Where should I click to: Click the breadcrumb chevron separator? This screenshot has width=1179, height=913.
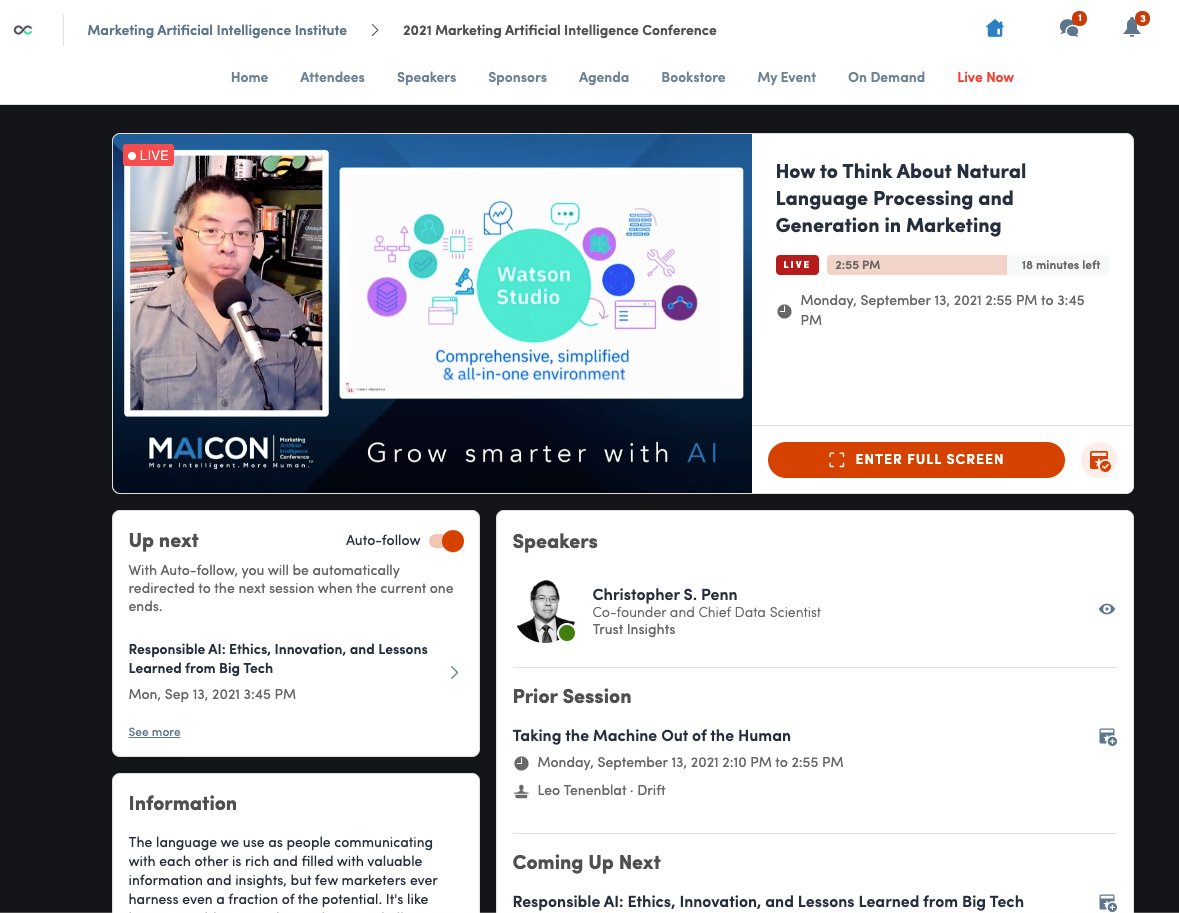374,30
